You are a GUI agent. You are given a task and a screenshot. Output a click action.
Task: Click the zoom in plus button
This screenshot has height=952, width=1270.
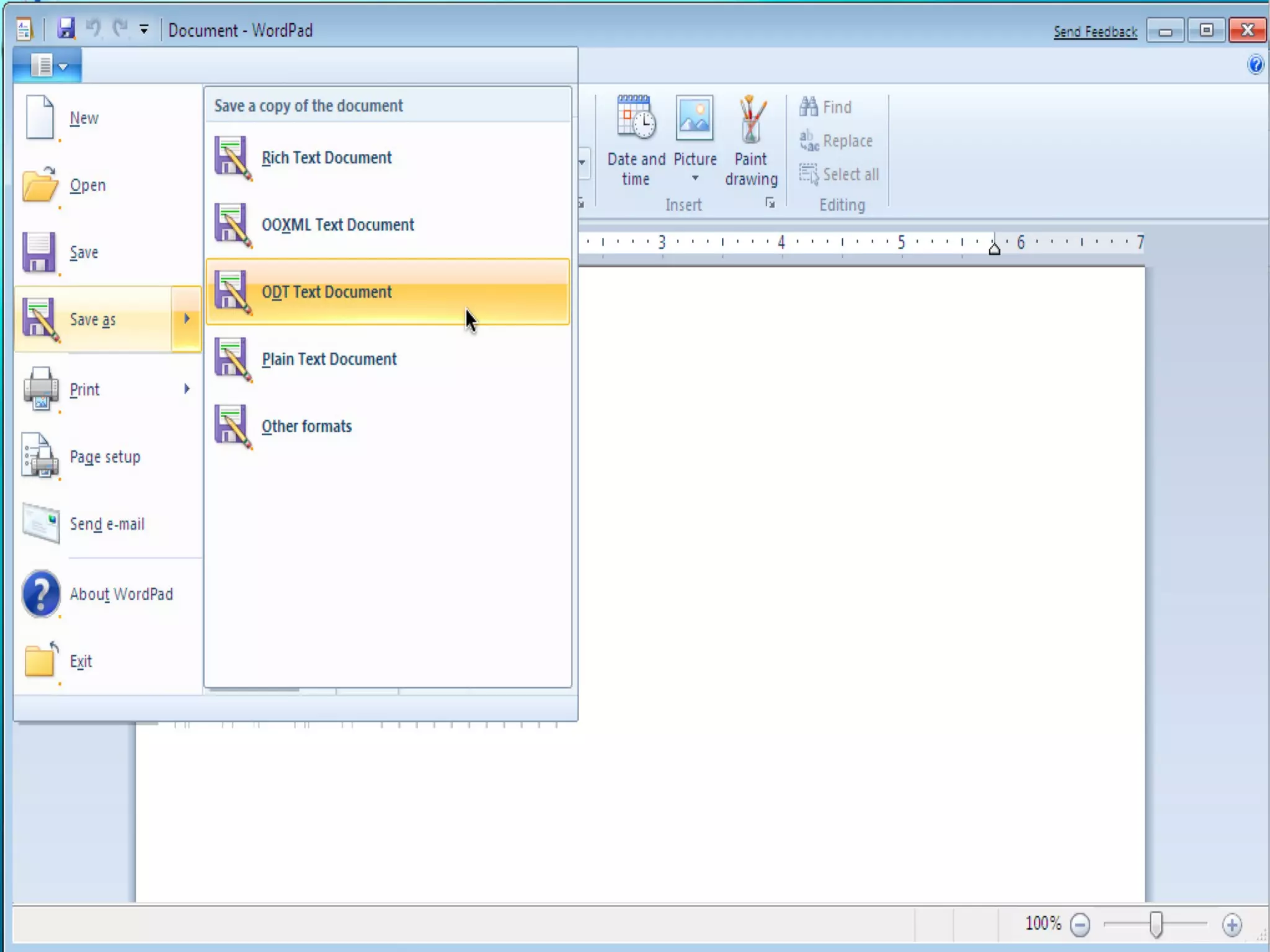click(x=1232, y=925)
